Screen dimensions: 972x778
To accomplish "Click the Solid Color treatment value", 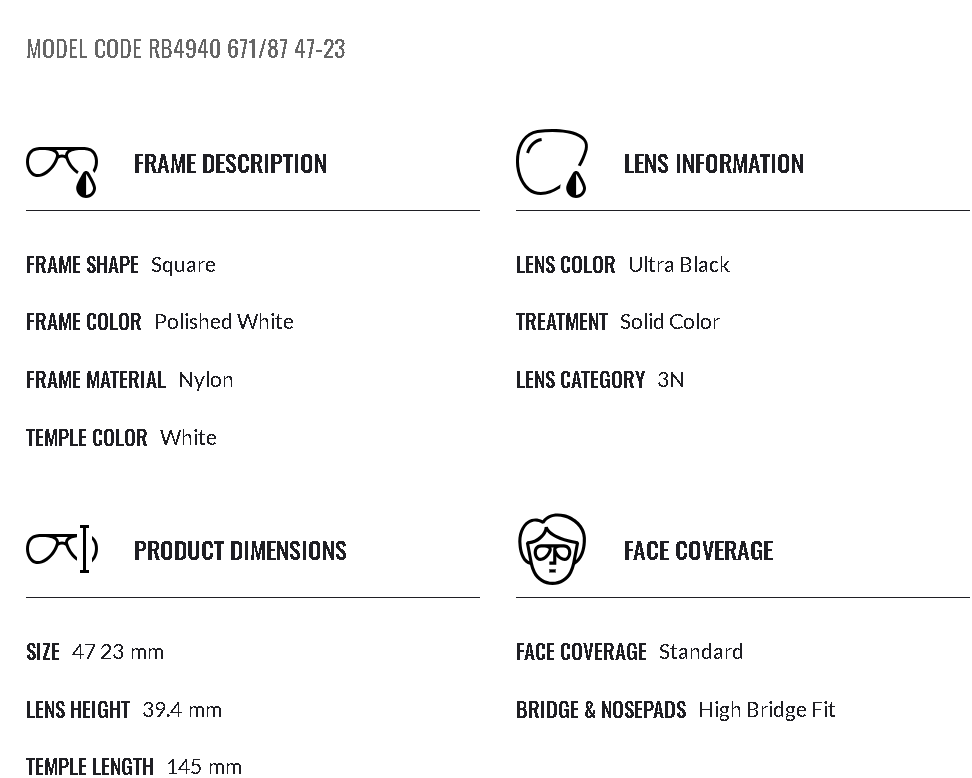I will 670,322.
